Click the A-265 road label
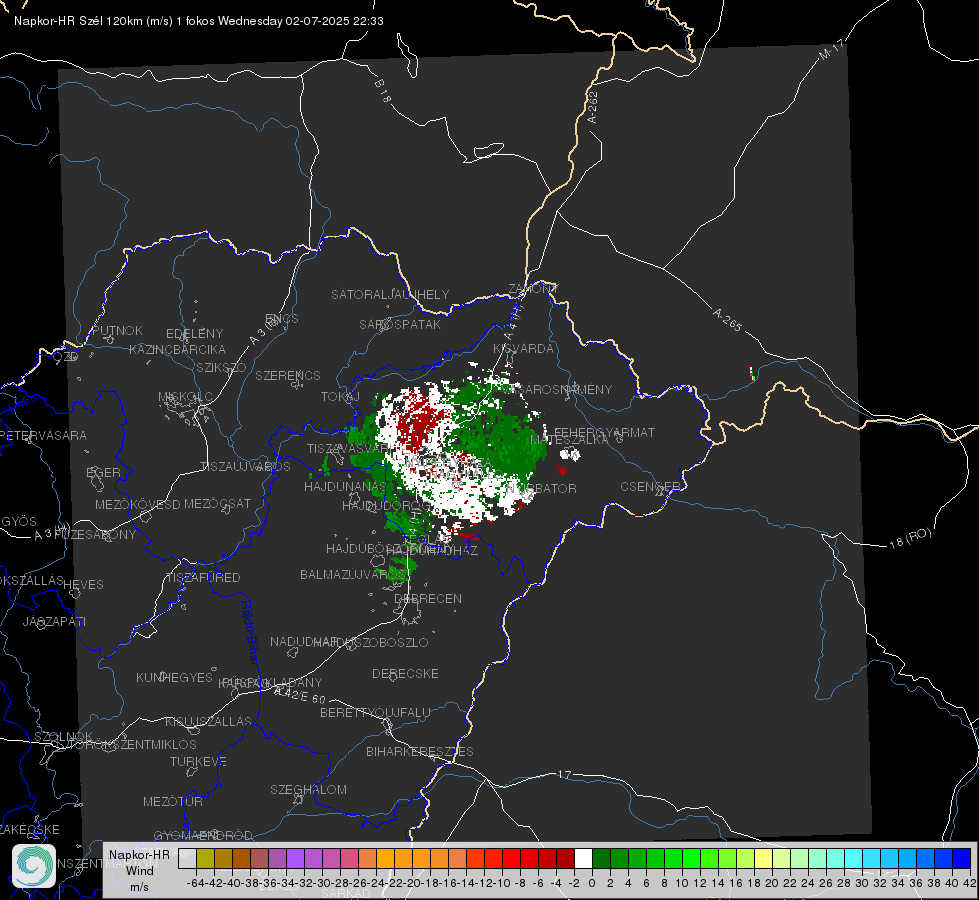The width and height of the screenshot is (979, 900). point(727,319)
